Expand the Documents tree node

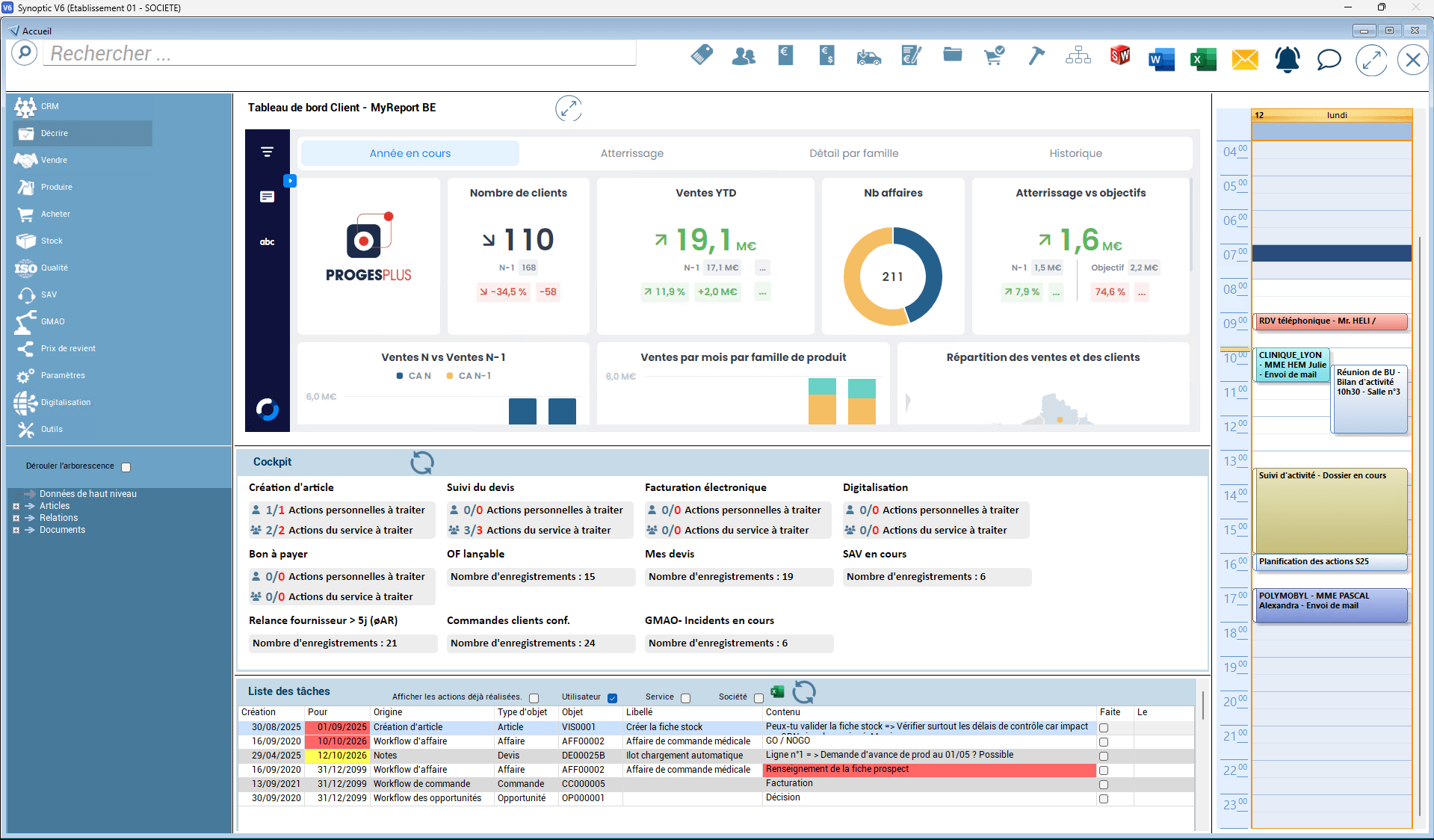coord(16,531)
